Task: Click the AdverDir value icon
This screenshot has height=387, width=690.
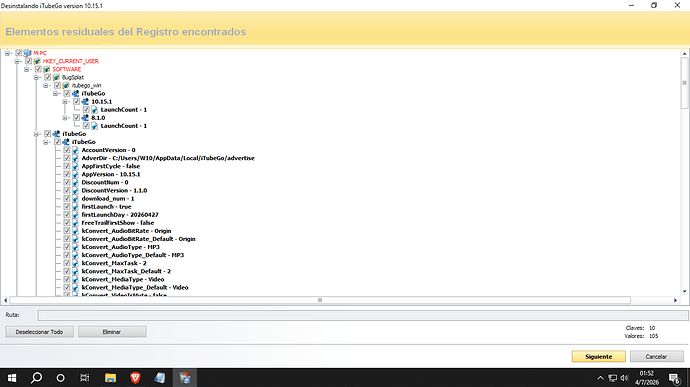Action: coord(76,158)
